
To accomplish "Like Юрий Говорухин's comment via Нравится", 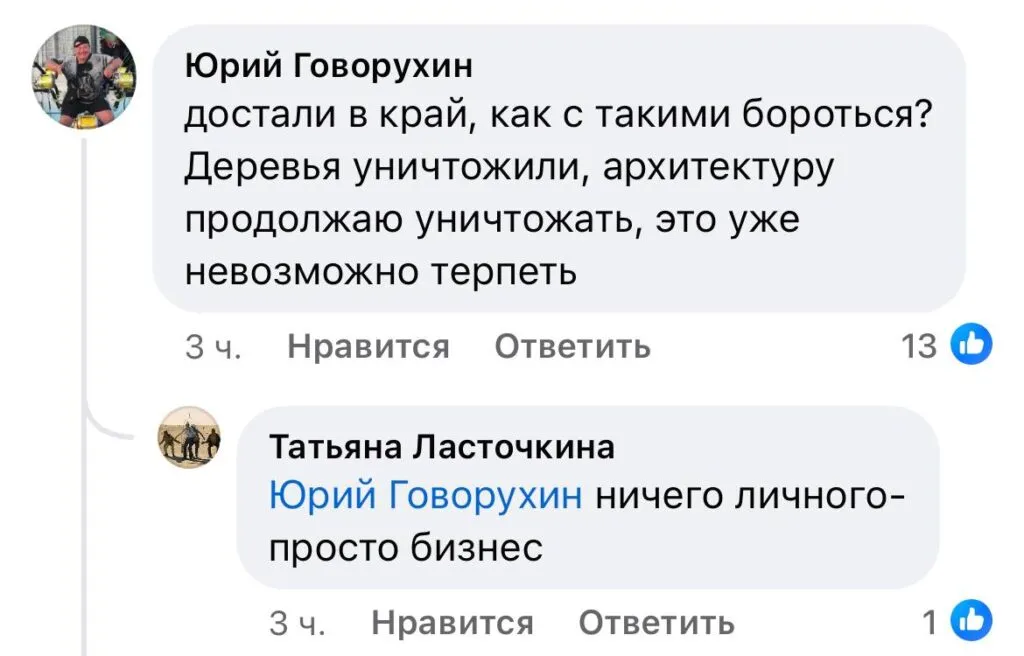I will (x=368, y=347).
